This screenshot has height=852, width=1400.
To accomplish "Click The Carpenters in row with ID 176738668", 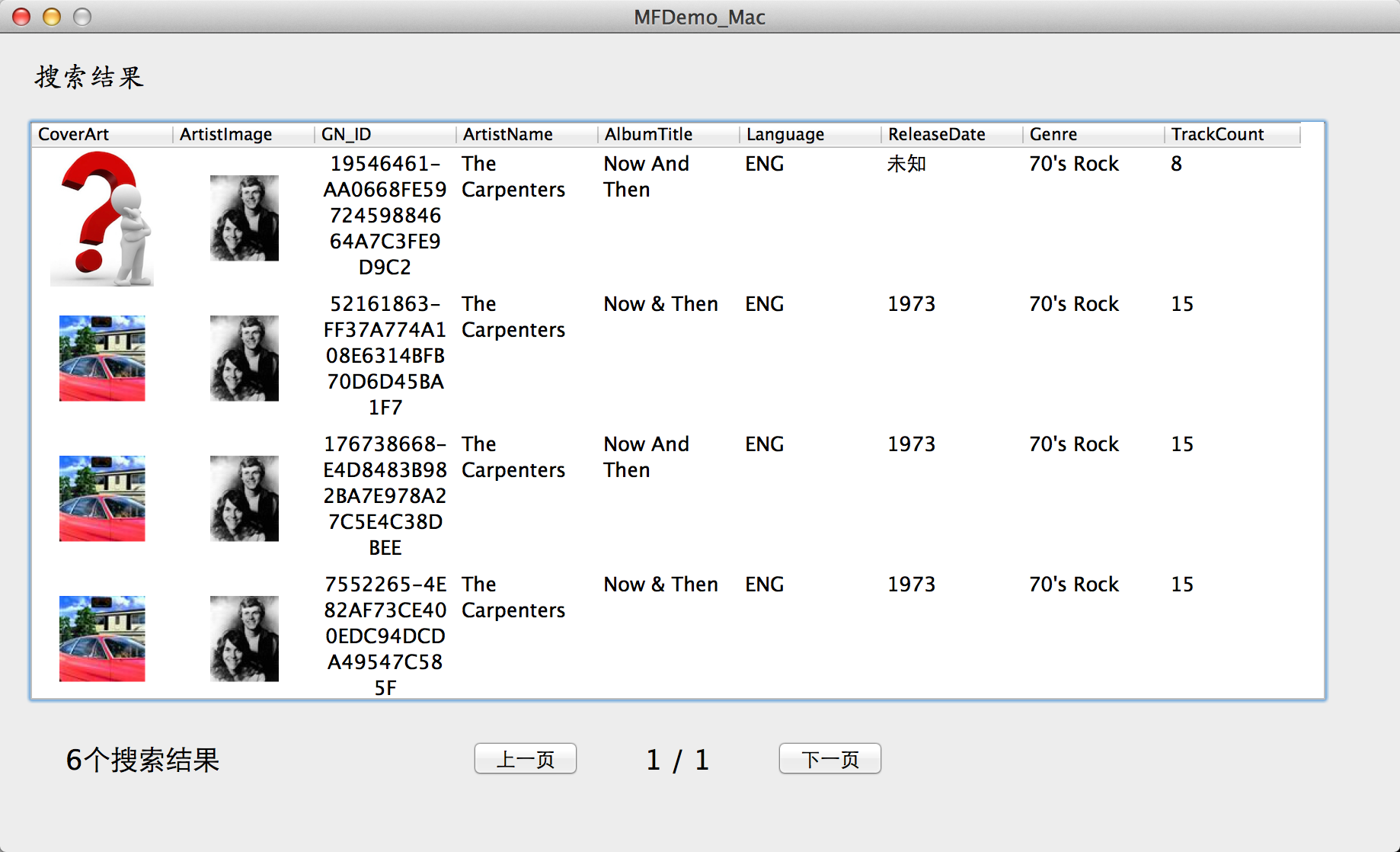I will 513,457.
